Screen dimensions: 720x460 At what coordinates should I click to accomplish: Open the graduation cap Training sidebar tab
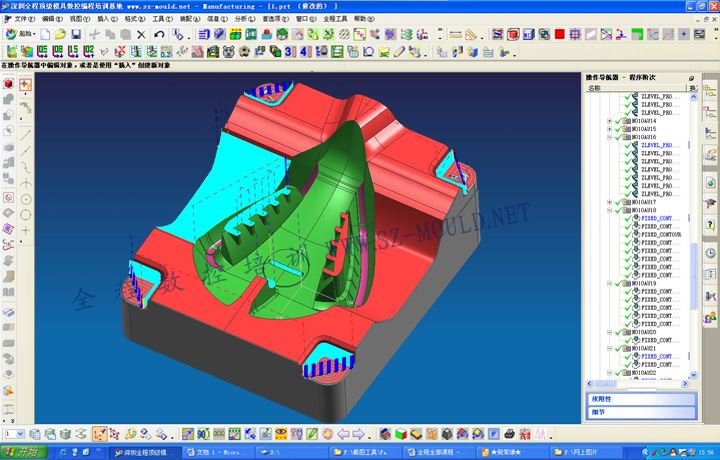[x=710, y=203]
